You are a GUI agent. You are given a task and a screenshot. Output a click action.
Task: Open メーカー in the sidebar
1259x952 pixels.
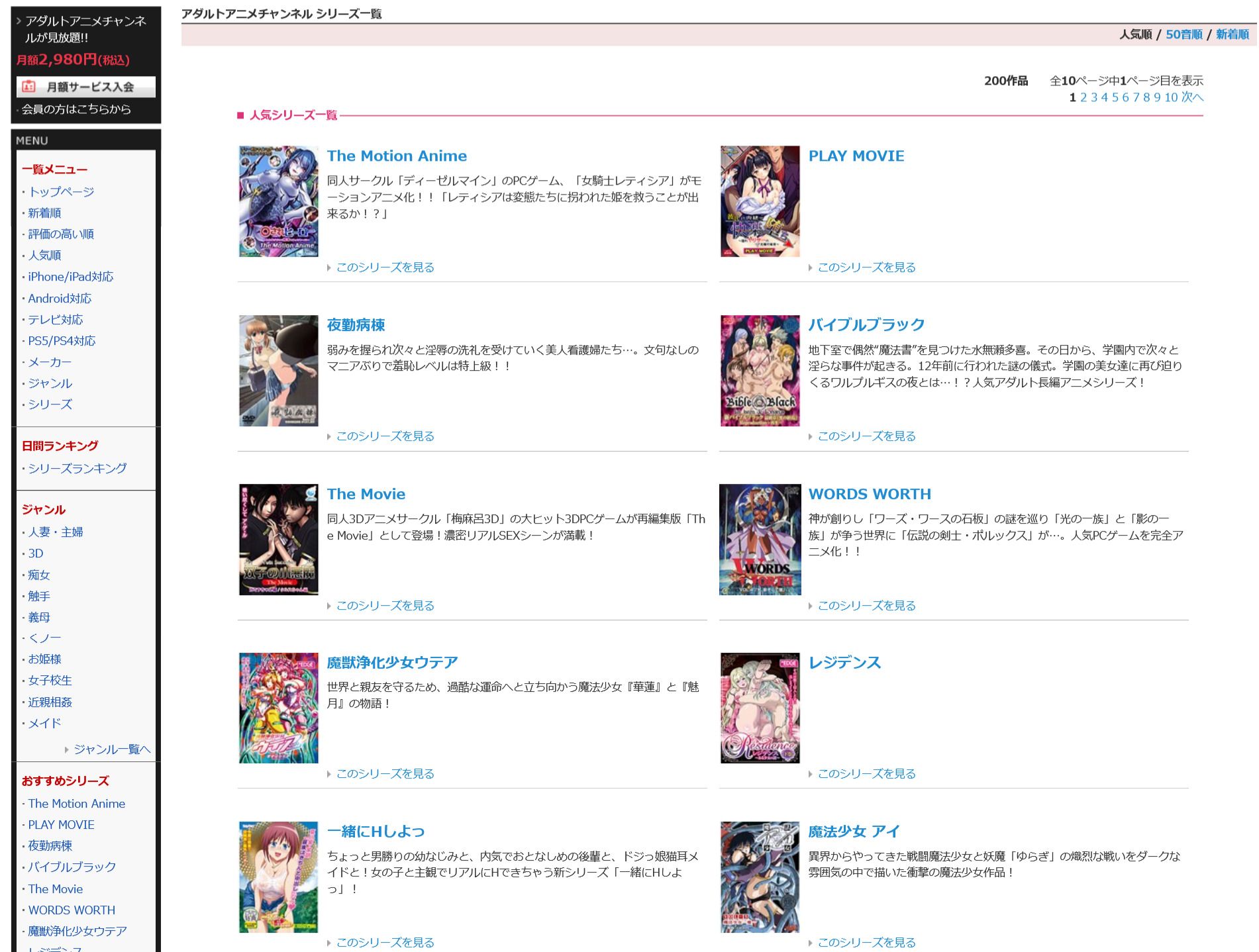pyautogui.click(x=50, y=362)
